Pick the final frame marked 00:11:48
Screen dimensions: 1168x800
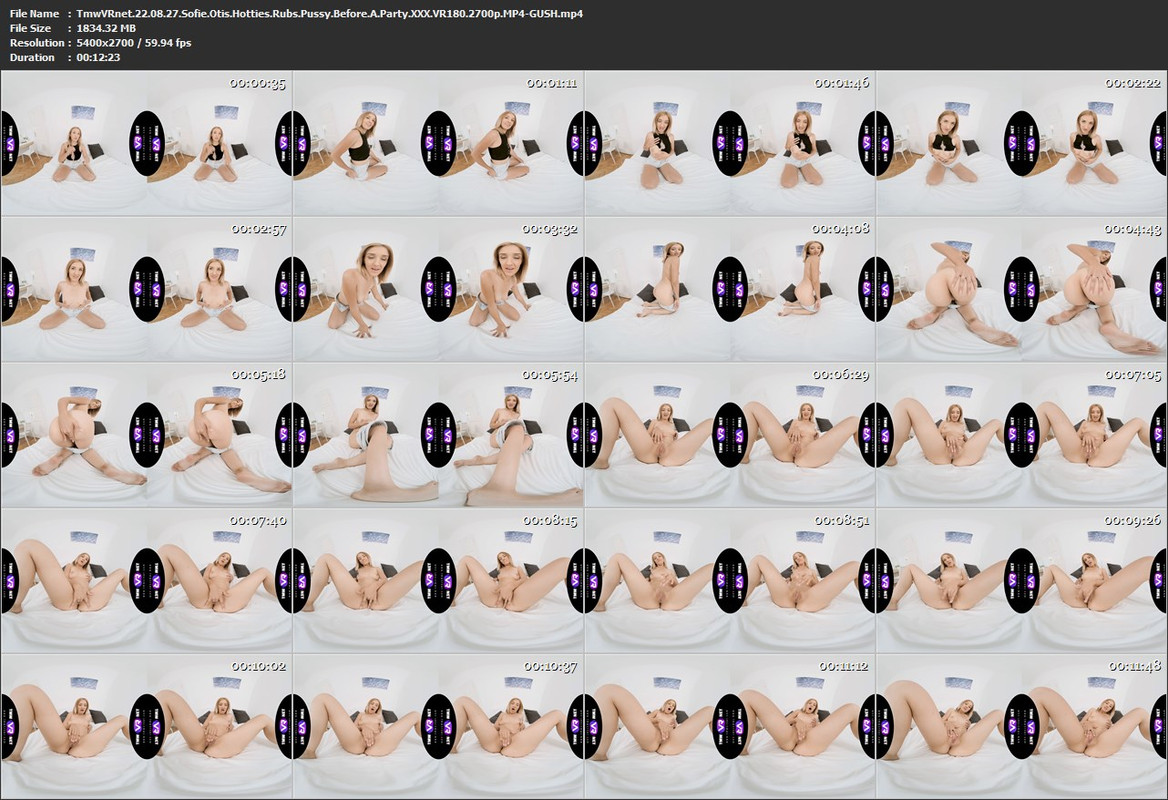(x=1021, y=727)
